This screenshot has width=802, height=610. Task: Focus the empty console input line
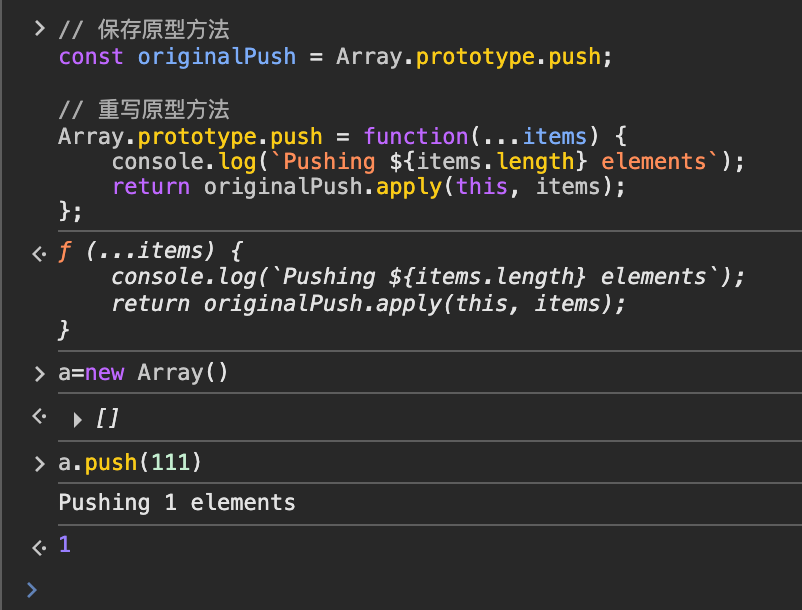tap(400, 589)
